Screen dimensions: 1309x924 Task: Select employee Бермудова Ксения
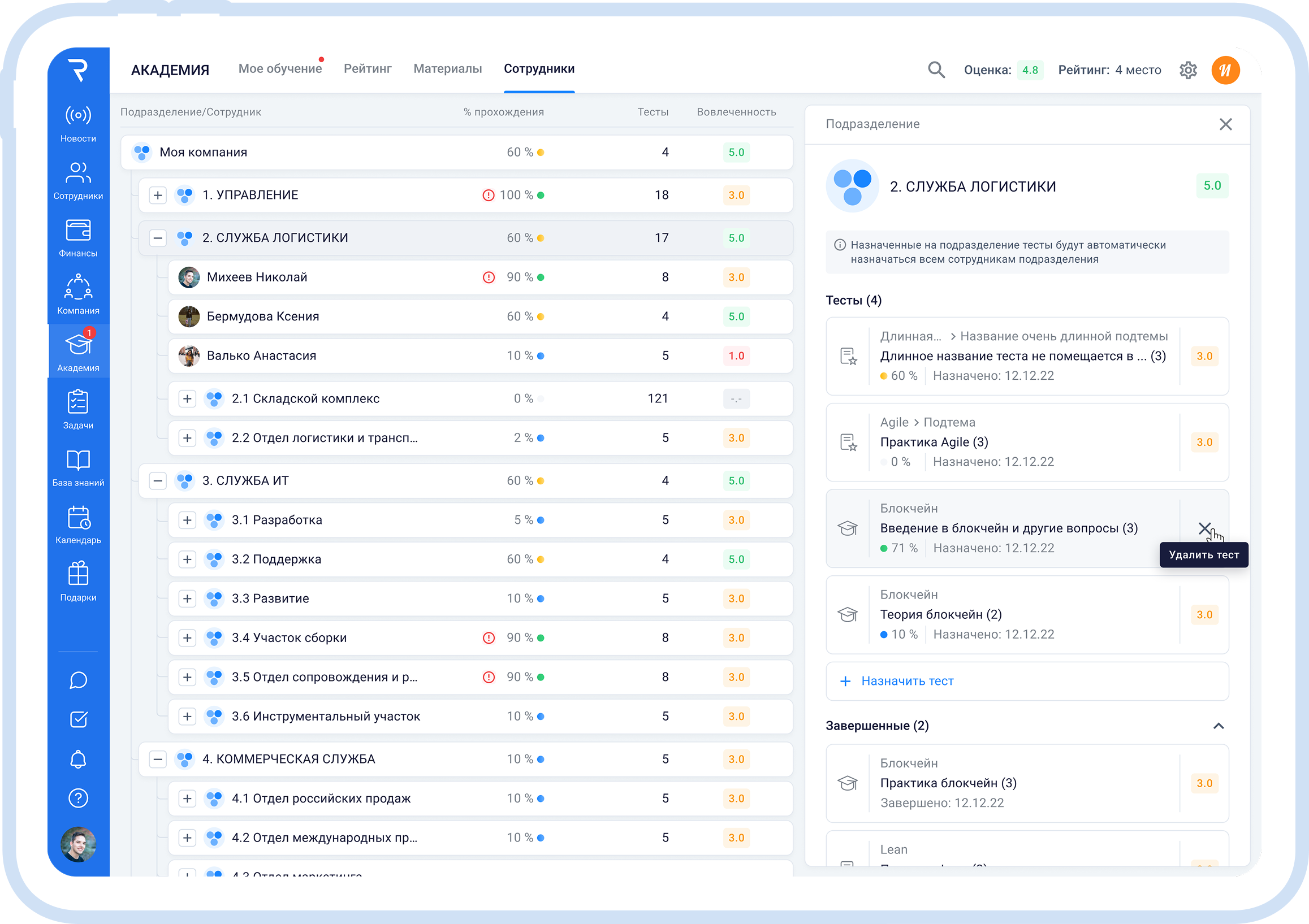[x=480, y=316]
